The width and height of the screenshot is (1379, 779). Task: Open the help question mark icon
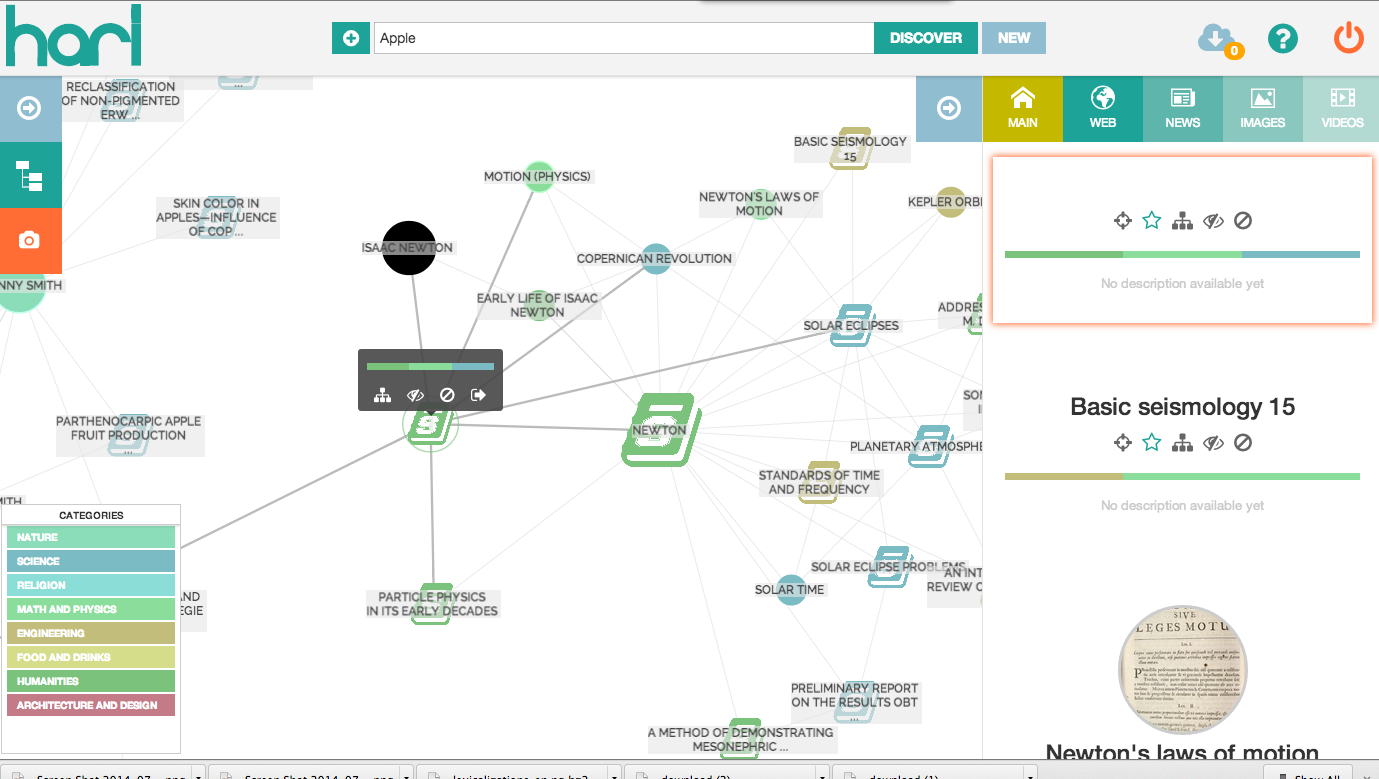(x=1282, y=39)
